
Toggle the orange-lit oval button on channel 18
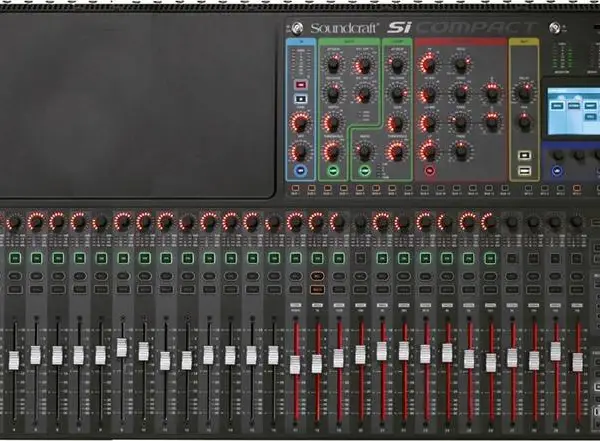pos(317,276)
